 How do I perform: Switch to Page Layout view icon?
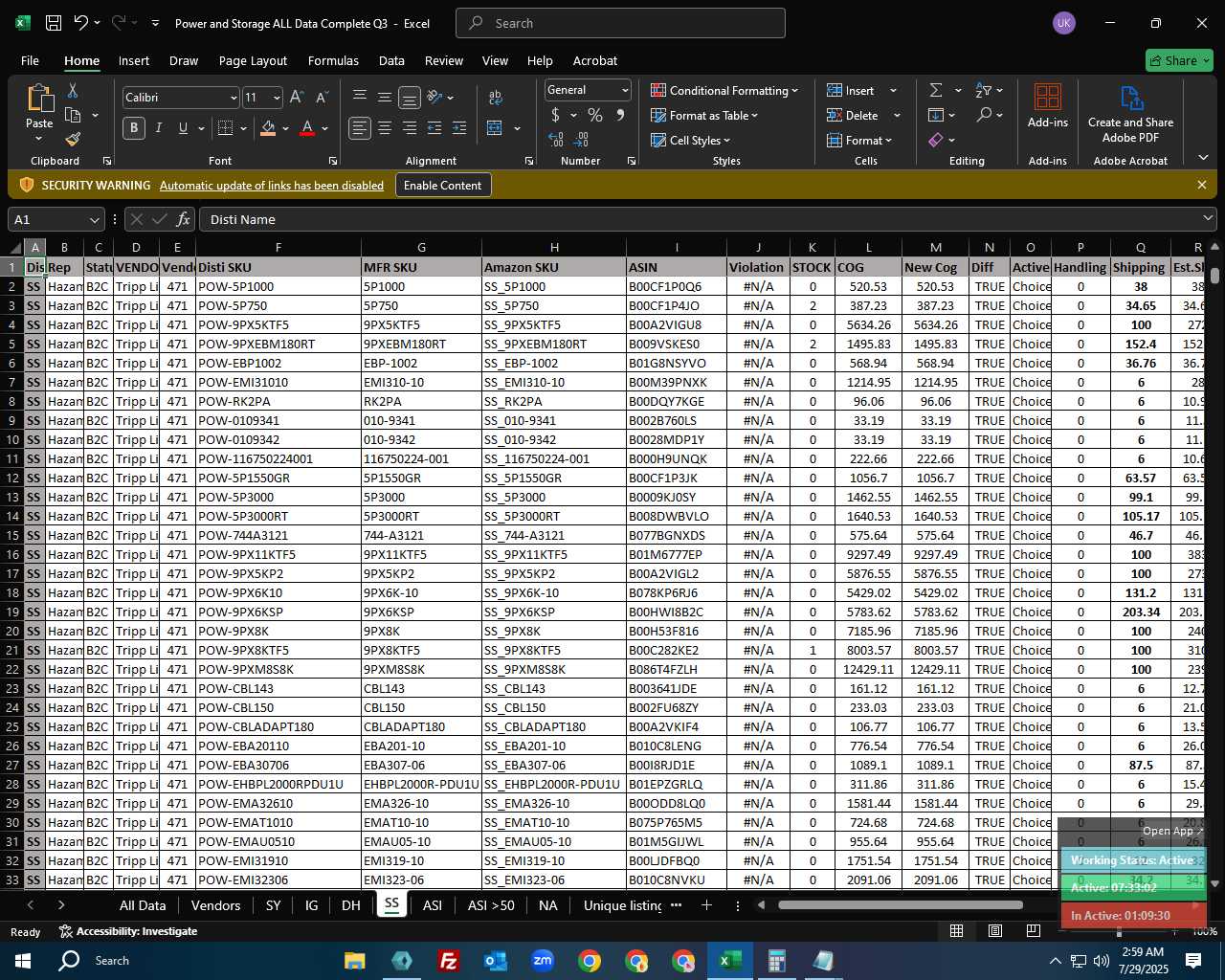tap(995, 930)
